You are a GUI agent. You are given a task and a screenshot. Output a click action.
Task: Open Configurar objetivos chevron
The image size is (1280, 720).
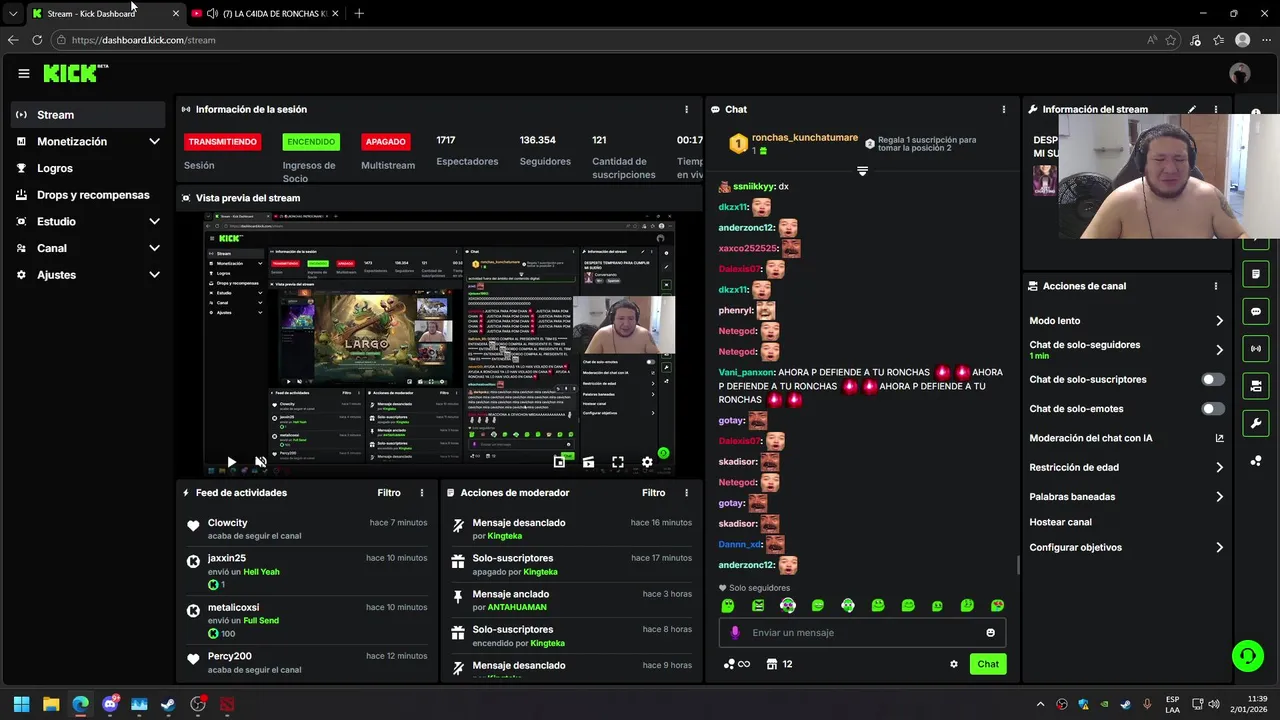[1219, 548]
